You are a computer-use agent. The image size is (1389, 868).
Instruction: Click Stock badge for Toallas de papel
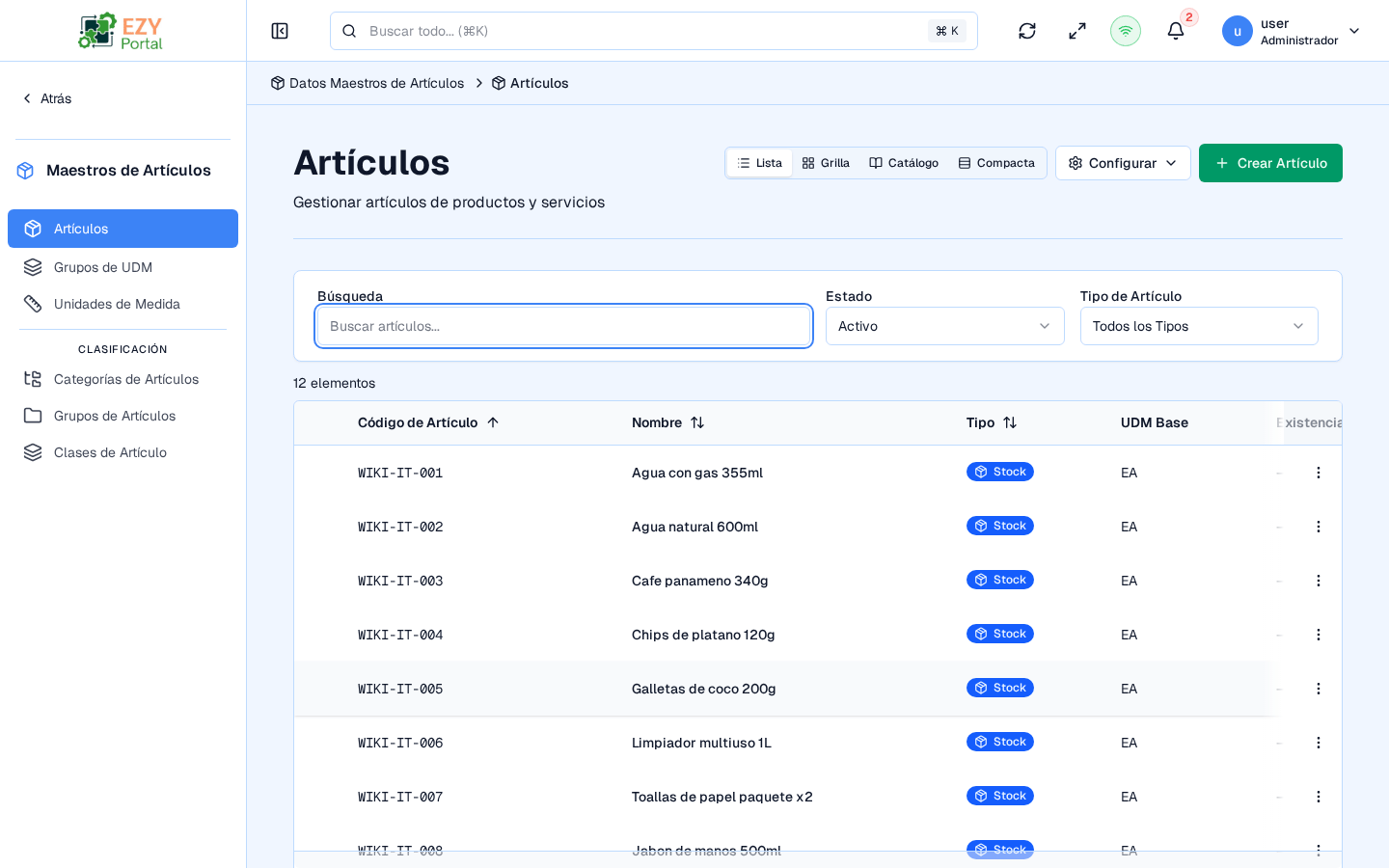pyautogui.click(x=1000, y=796)
